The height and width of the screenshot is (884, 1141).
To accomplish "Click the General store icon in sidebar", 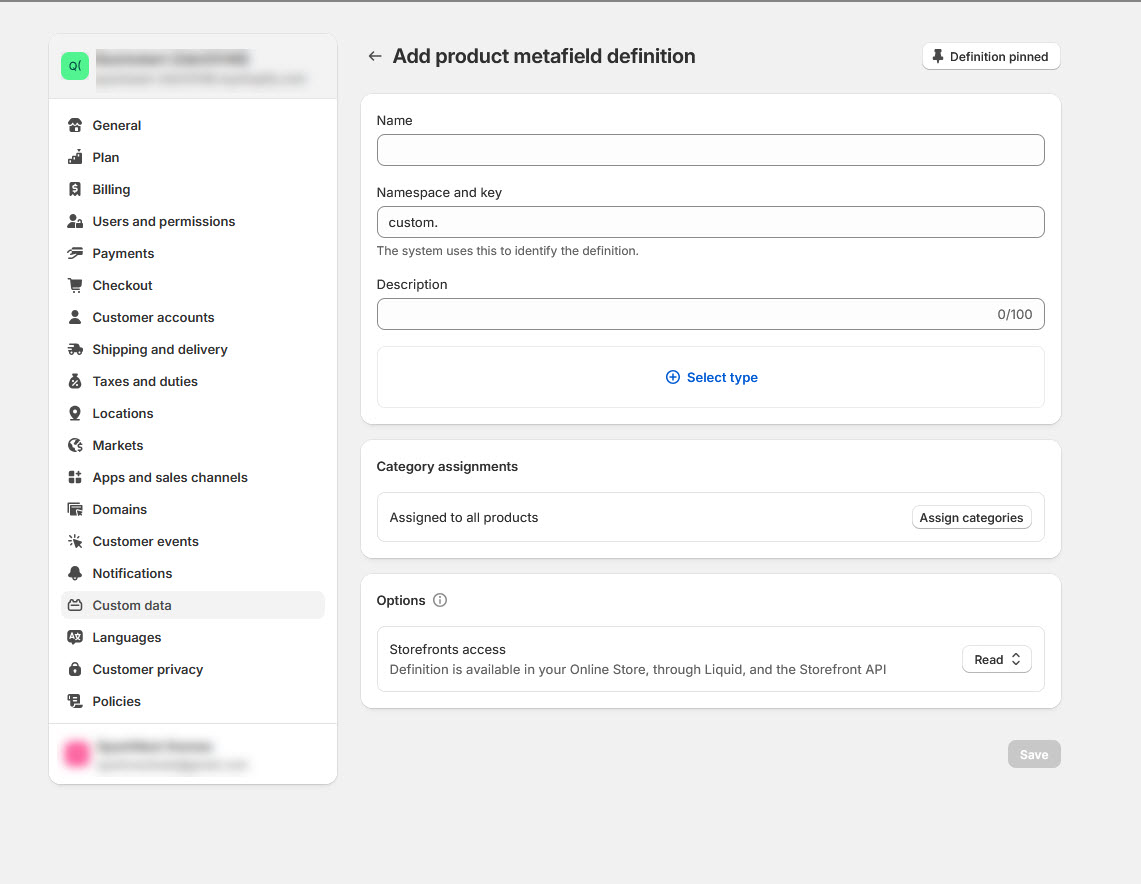I will 75,126.
